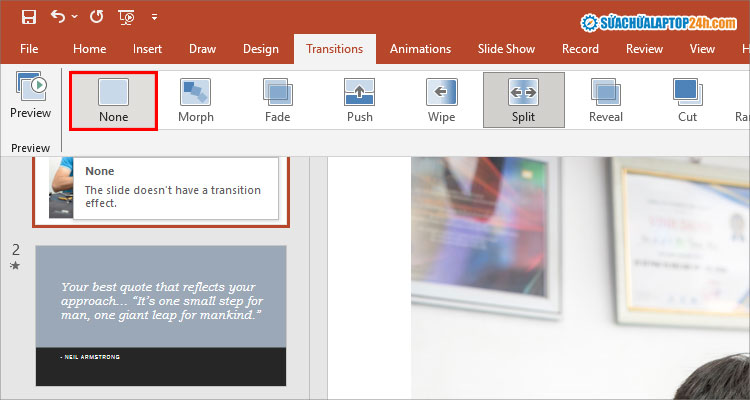
Task: Open the Animations tab
Action: (420, 49)
